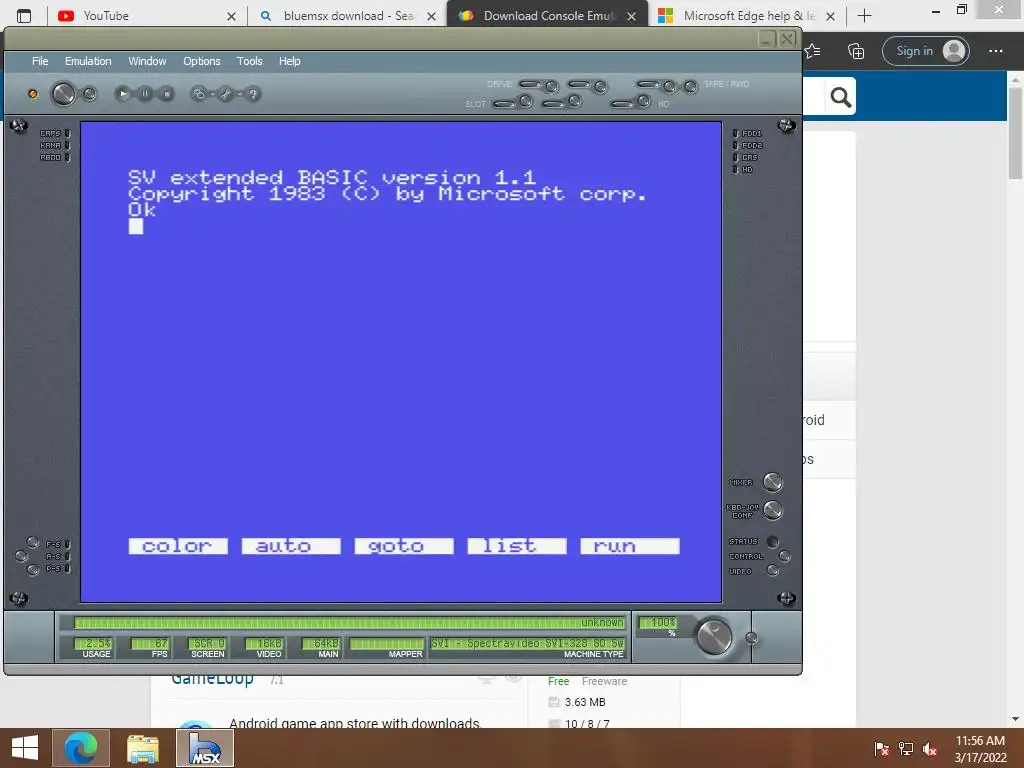Image resolution: width=1024 pixels, height=768 pixels.
Task: Click the Play emulation button
Action: (x=123, y=94)
